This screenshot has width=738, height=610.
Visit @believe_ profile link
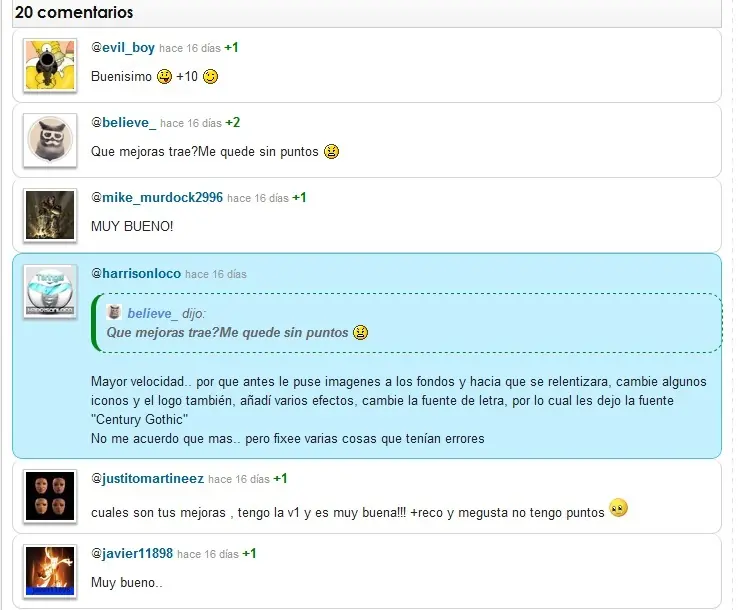[x=123, y=122]
